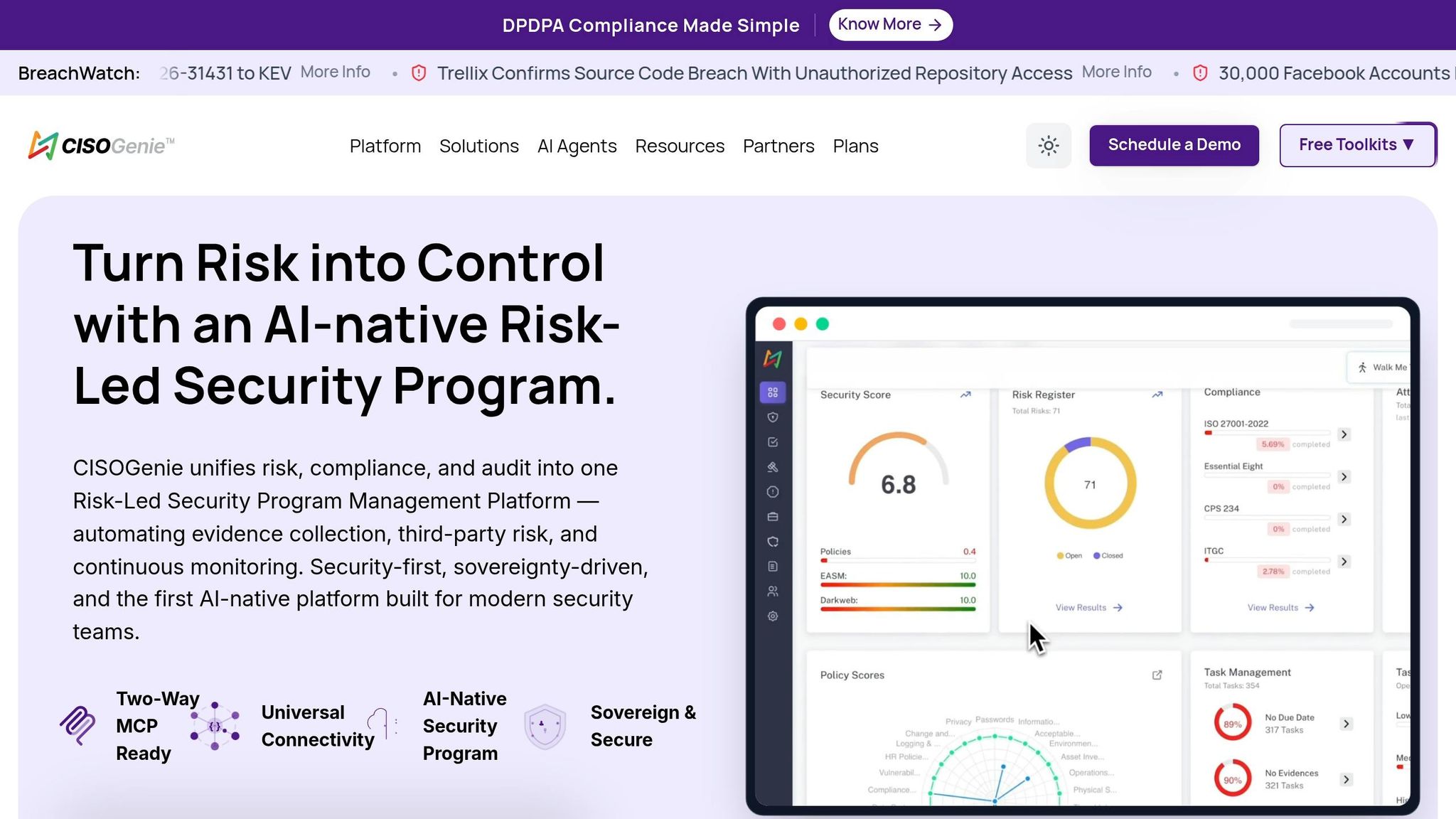The height and width of the screenshot is (819, 1456).
Task: Click the Risk Register donut chart showing 71
Action: pyautogui.click(x=1090, y=483)
